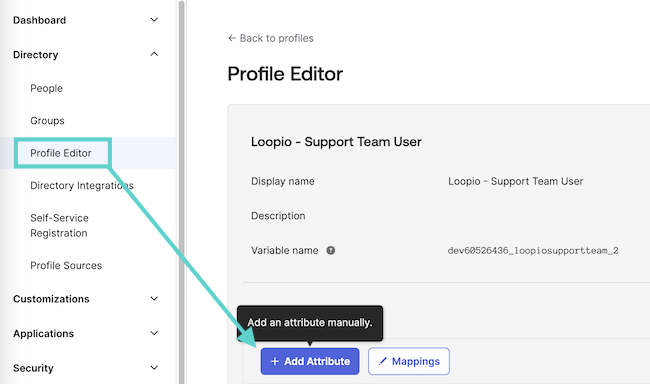The height and width of the screenshot is (384, 650).
Task: Click the Directory sidebar heading
Action: click(x=36, y=55)
